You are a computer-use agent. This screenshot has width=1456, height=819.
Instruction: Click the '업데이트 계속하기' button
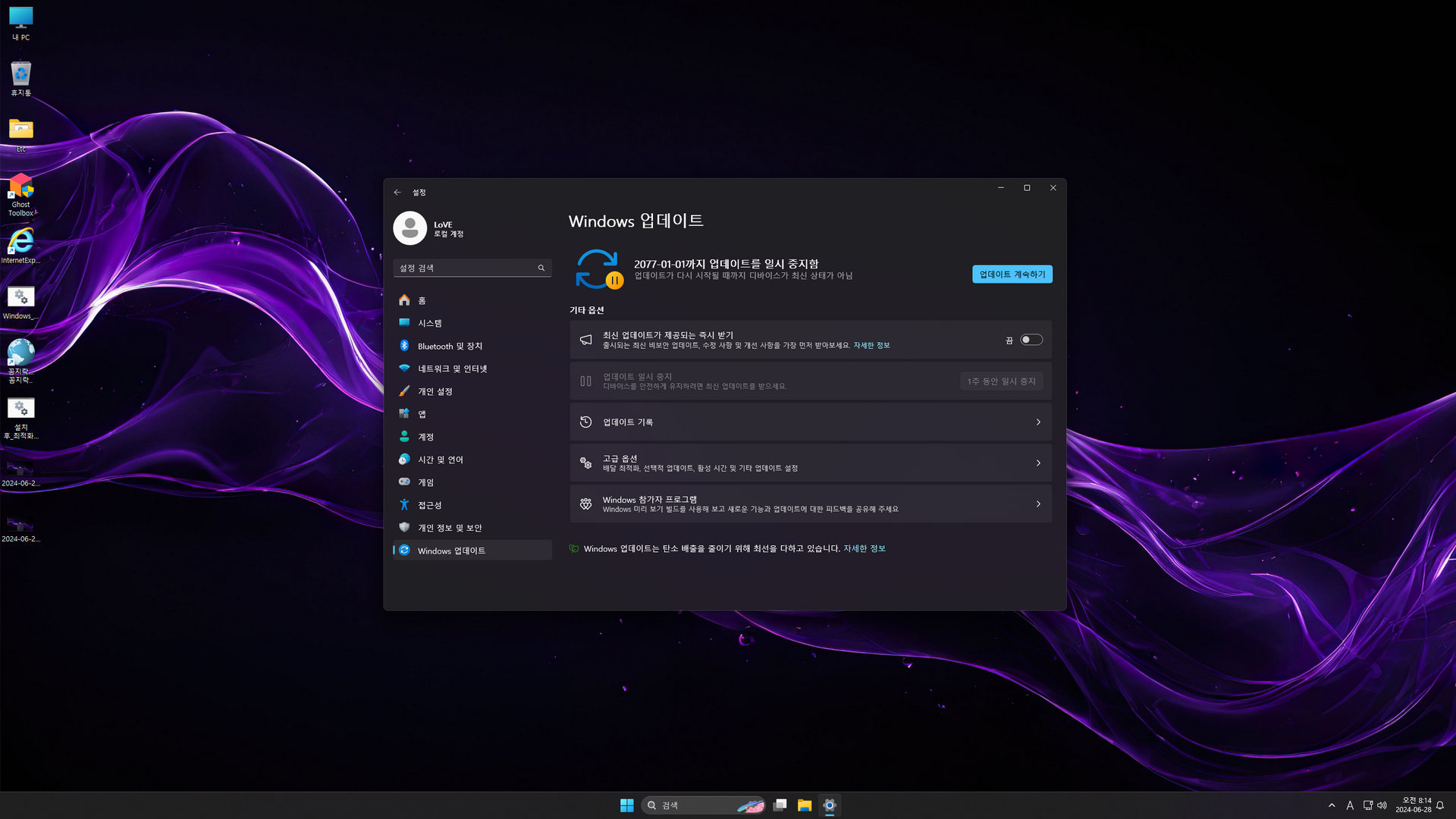pos(1012,275)
